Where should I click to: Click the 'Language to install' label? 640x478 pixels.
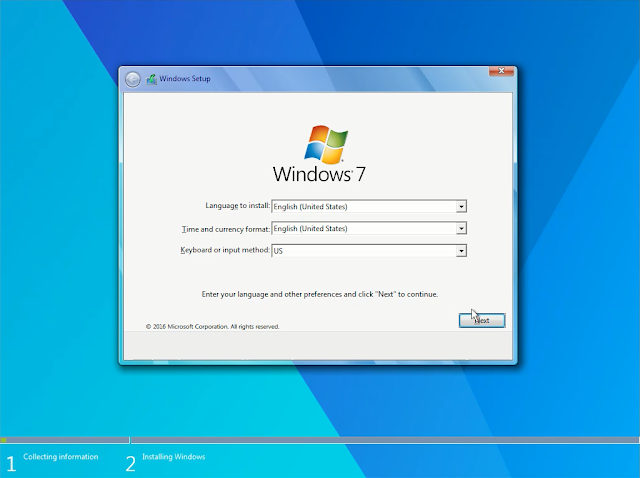click(238, 206)
